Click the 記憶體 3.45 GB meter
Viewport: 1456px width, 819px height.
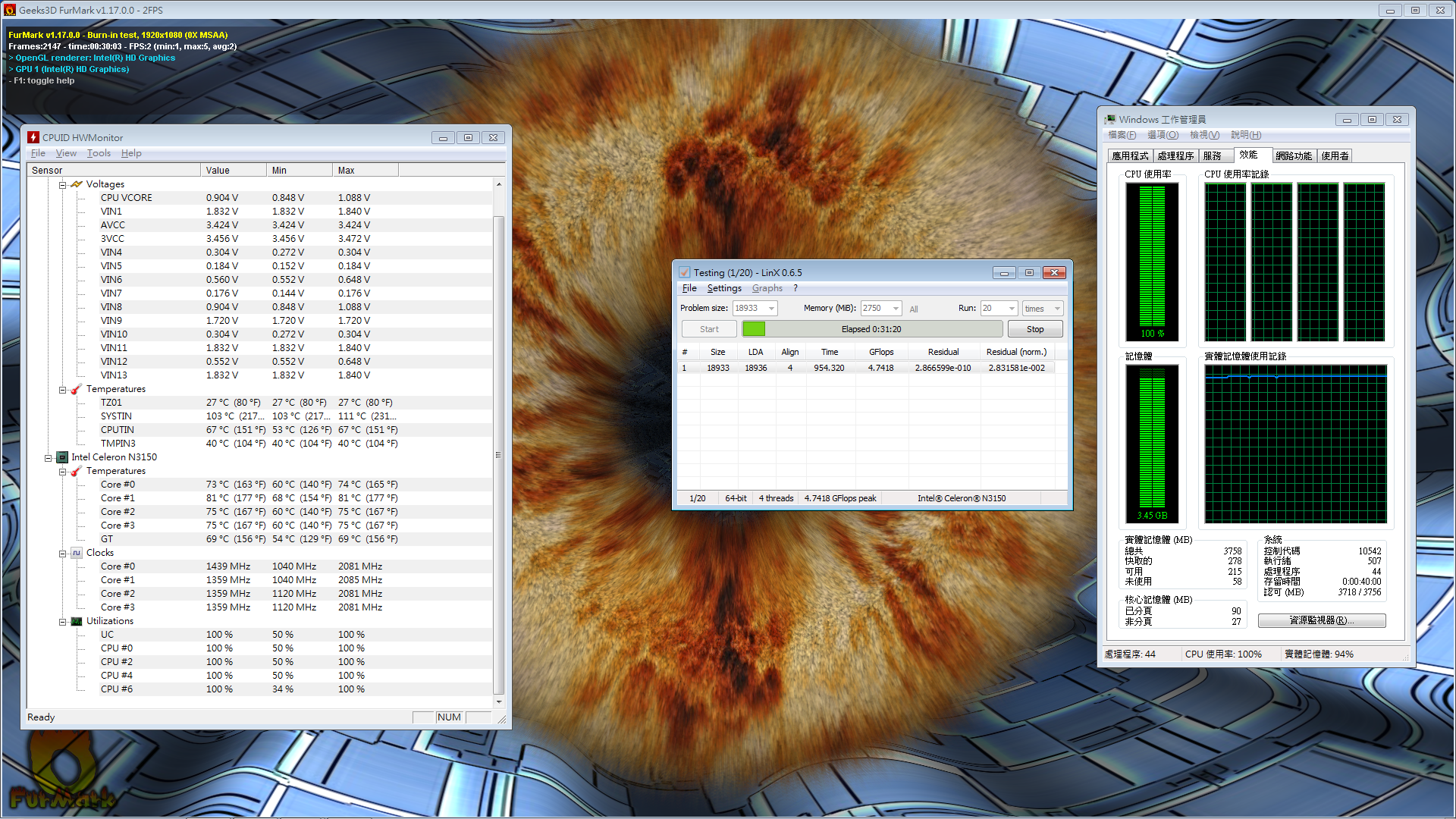point(1152,444)
